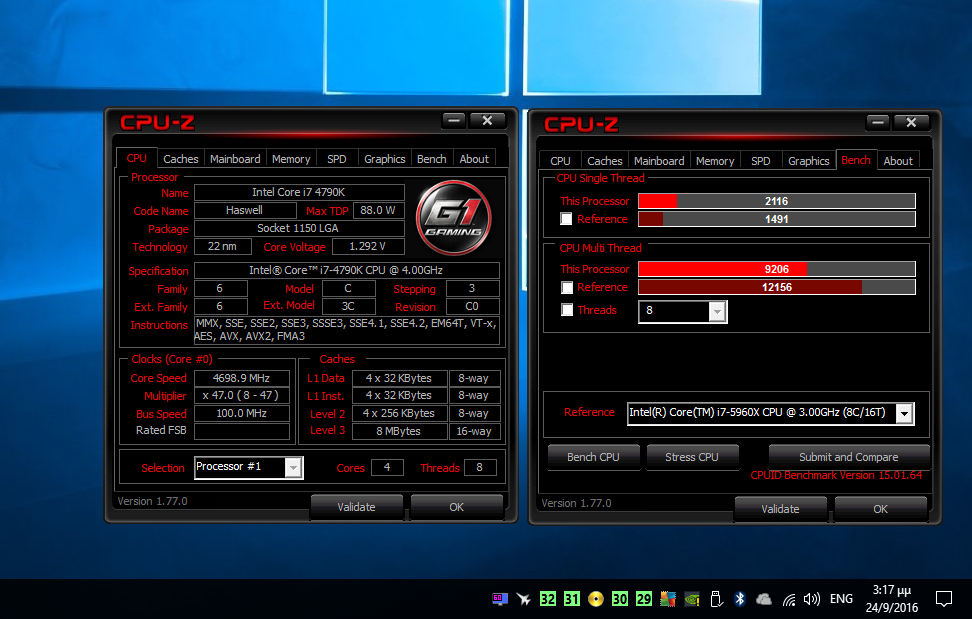Click the Core Speed field 4698.9 MHz
Image resolution: width=972 pixels, height=619 pixels.
click(242, 378)
